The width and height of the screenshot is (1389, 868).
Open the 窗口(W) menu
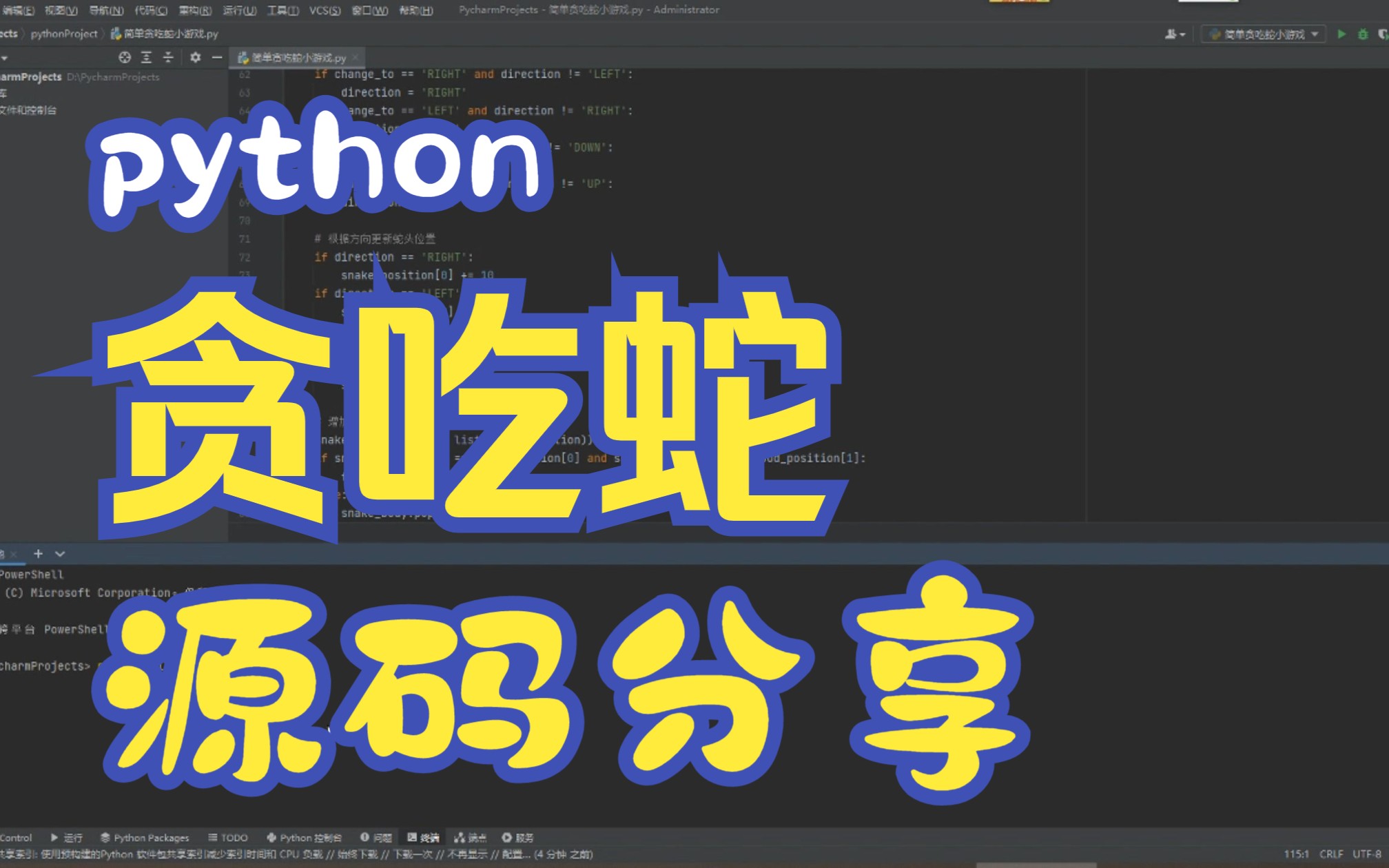pyautogui.click(x=369, y=10)
